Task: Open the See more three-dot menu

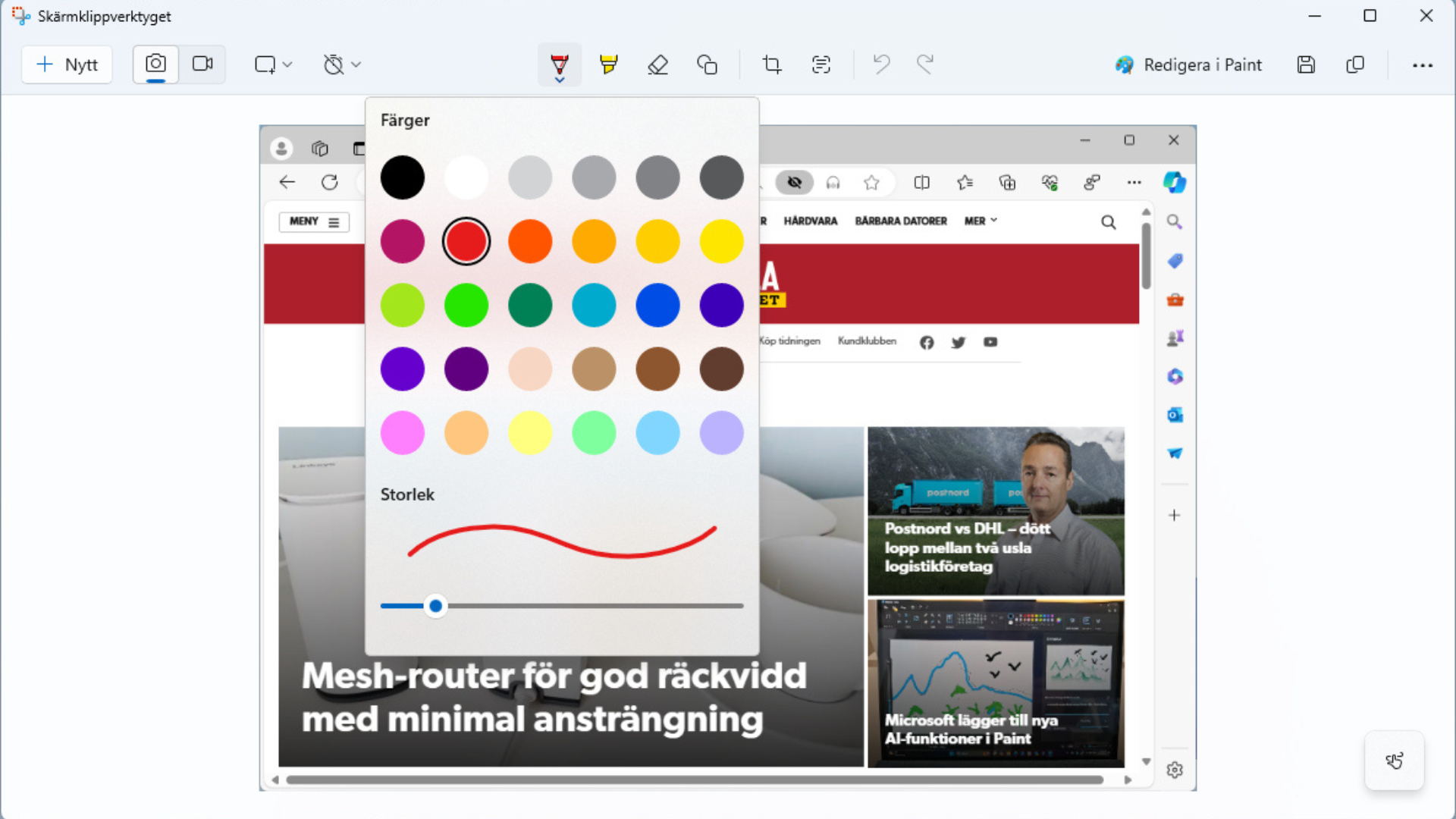Action: (1423, 65)
